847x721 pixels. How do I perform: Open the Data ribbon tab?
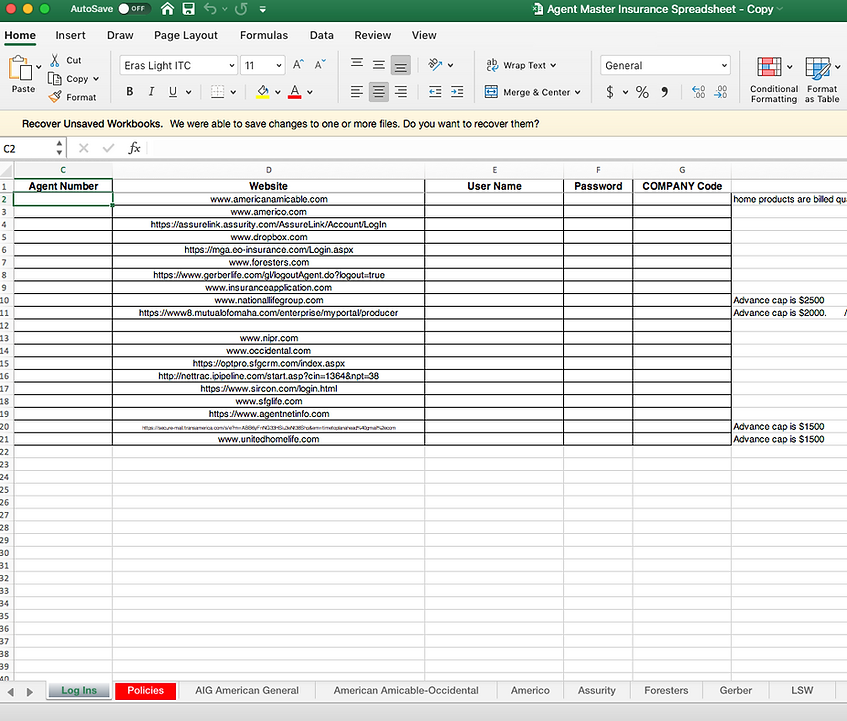(321, 35)
